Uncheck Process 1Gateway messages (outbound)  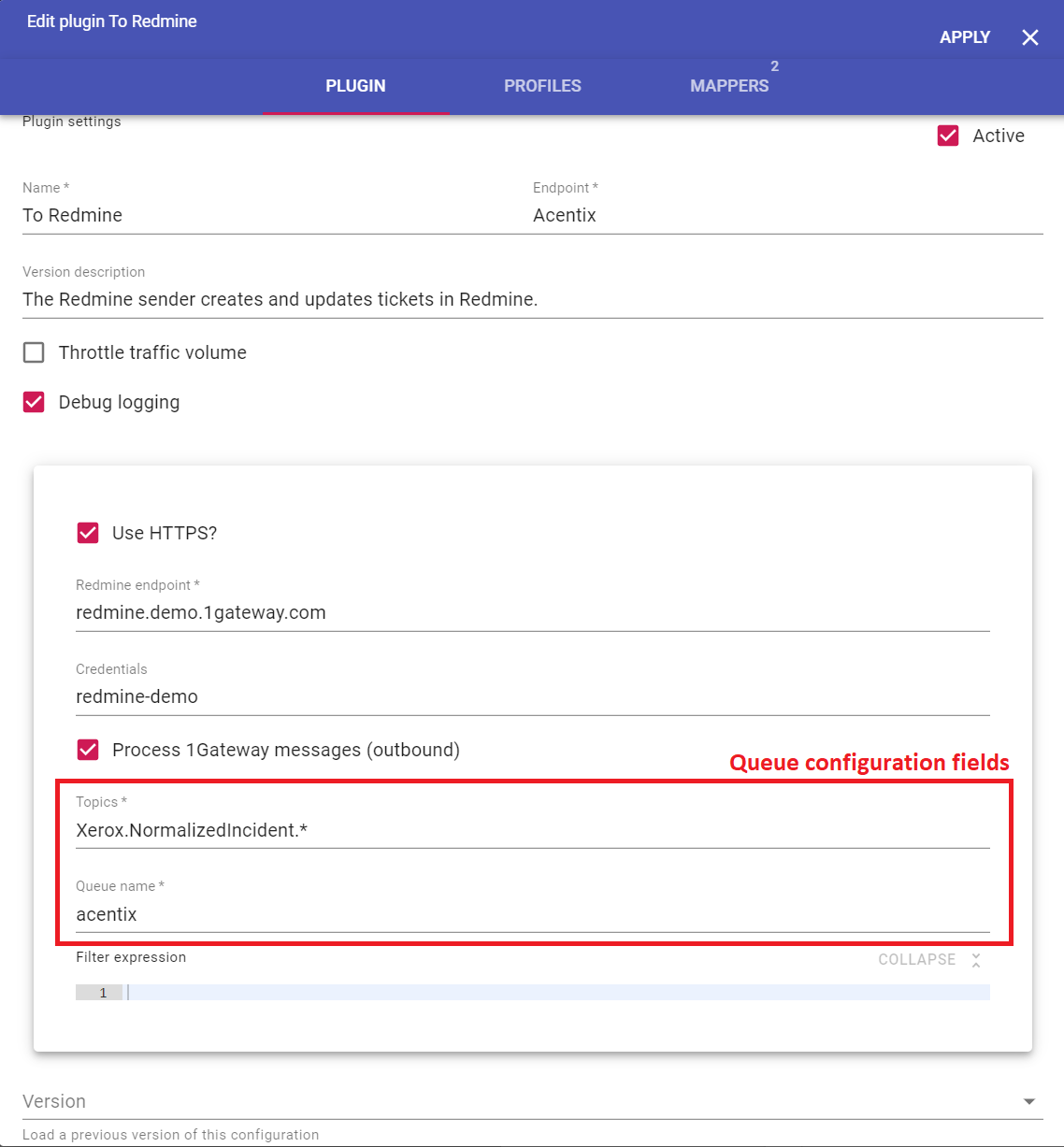pyautogui.click(x=88, y=750)
